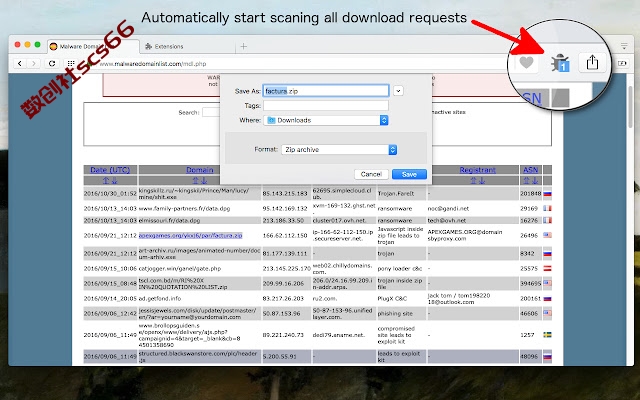This screenshot has width=640, height=400.
Task: Select reverse lookup cell ru2.com.
Action: click(325, 298)
